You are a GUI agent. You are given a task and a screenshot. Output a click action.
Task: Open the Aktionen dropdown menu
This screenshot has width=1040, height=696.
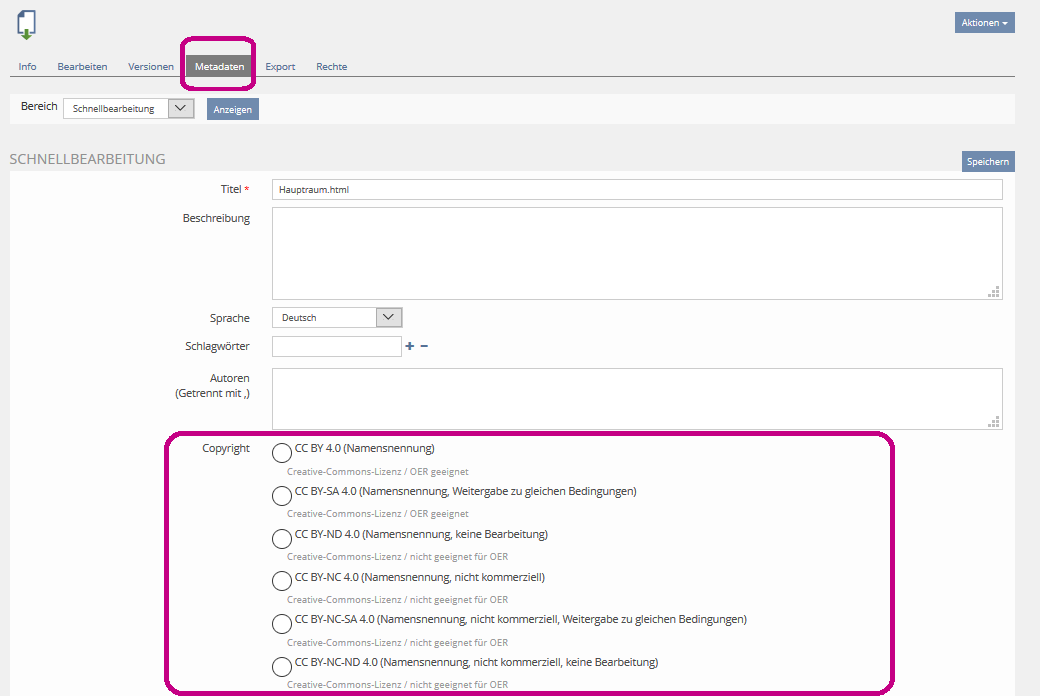pos(984,23)
